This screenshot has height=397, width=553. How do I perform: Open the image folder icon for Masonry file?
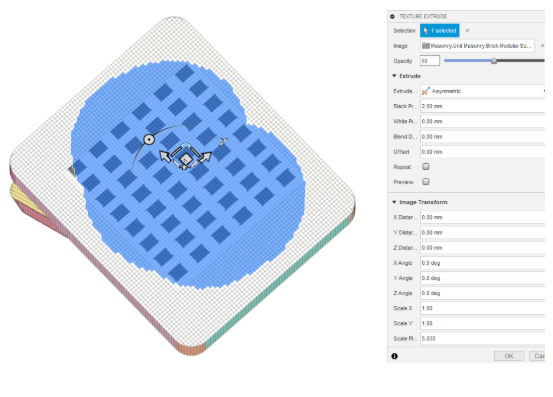pos(426,46)
